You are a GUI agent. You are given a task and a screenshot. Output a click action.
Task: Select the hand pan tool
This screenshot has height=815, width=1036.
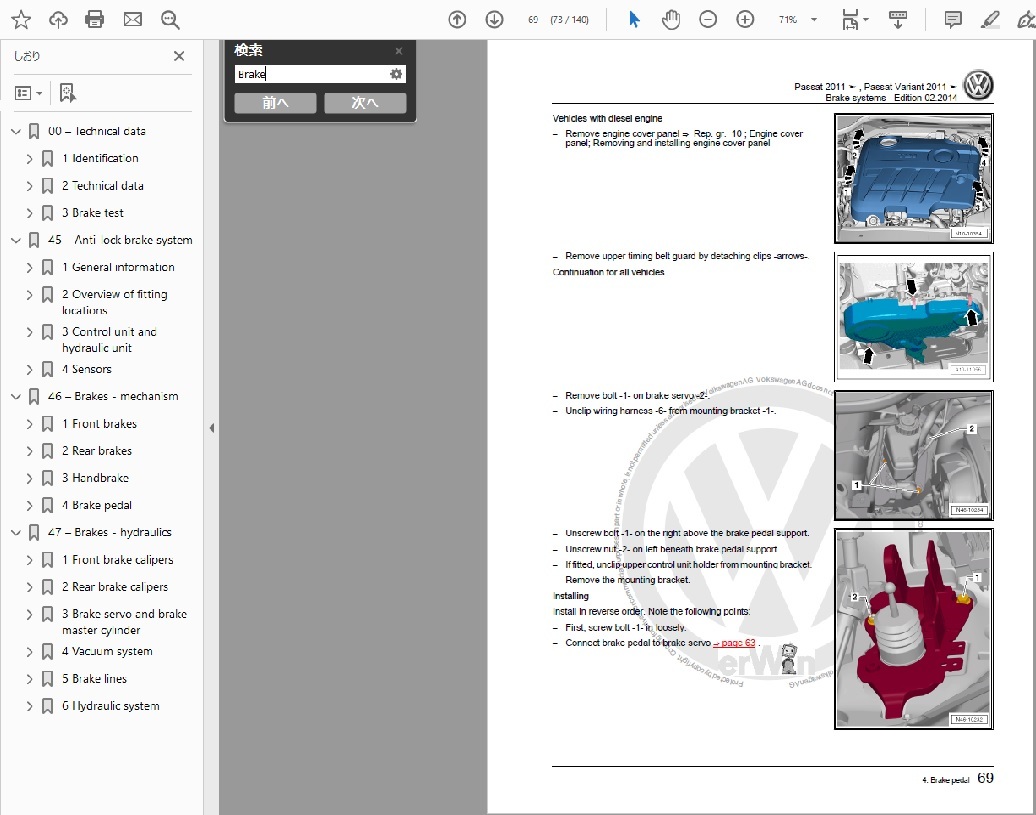coord(671,19)
